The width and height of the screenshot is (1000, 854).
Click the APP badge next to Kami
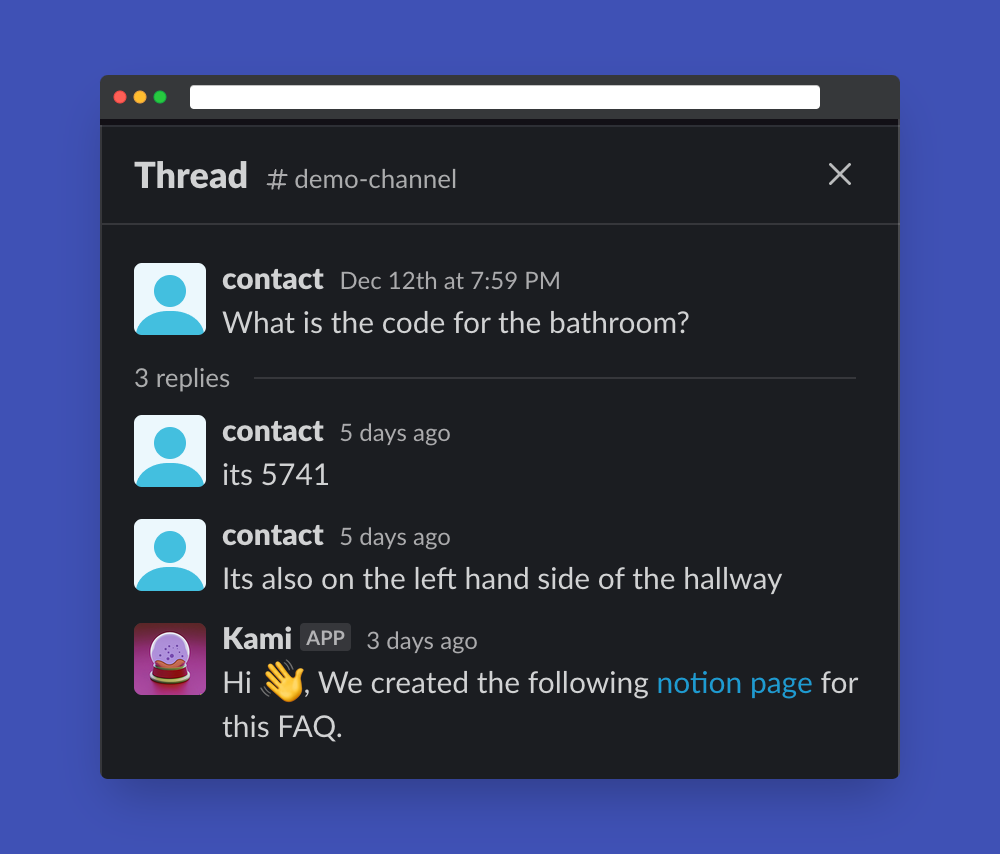(325, 638)
